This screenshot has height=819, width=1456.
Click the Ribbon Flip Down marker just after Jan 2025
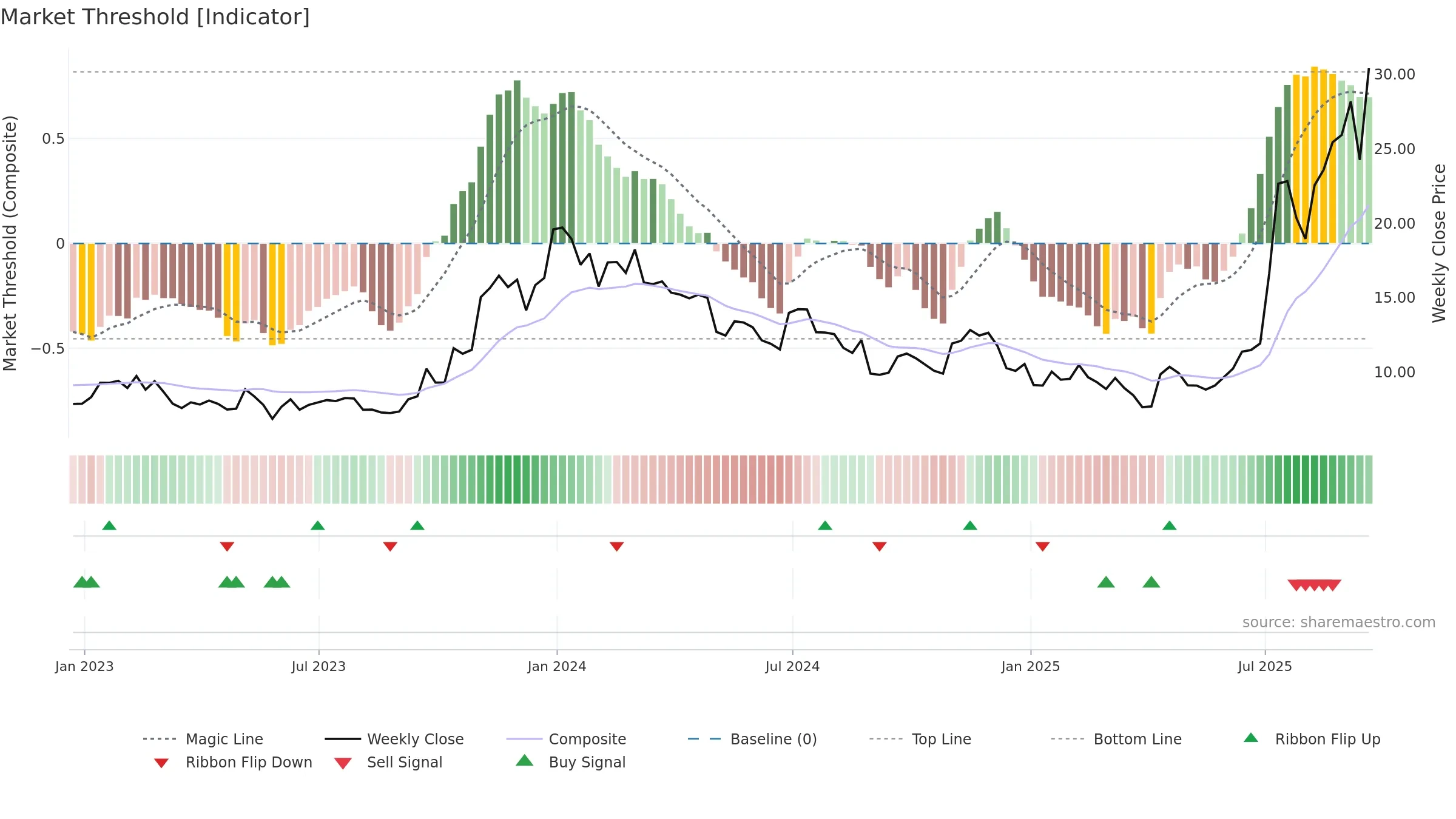tap(1043, 547)
